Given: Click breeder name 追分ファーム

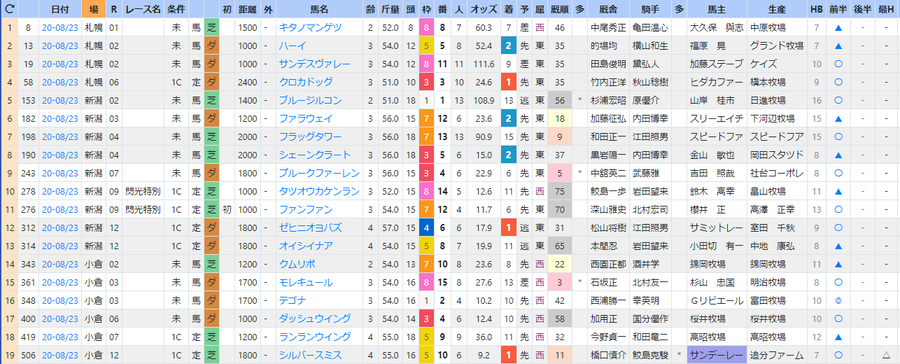Looking at the screenshot, I should click(x=771, y=355).
